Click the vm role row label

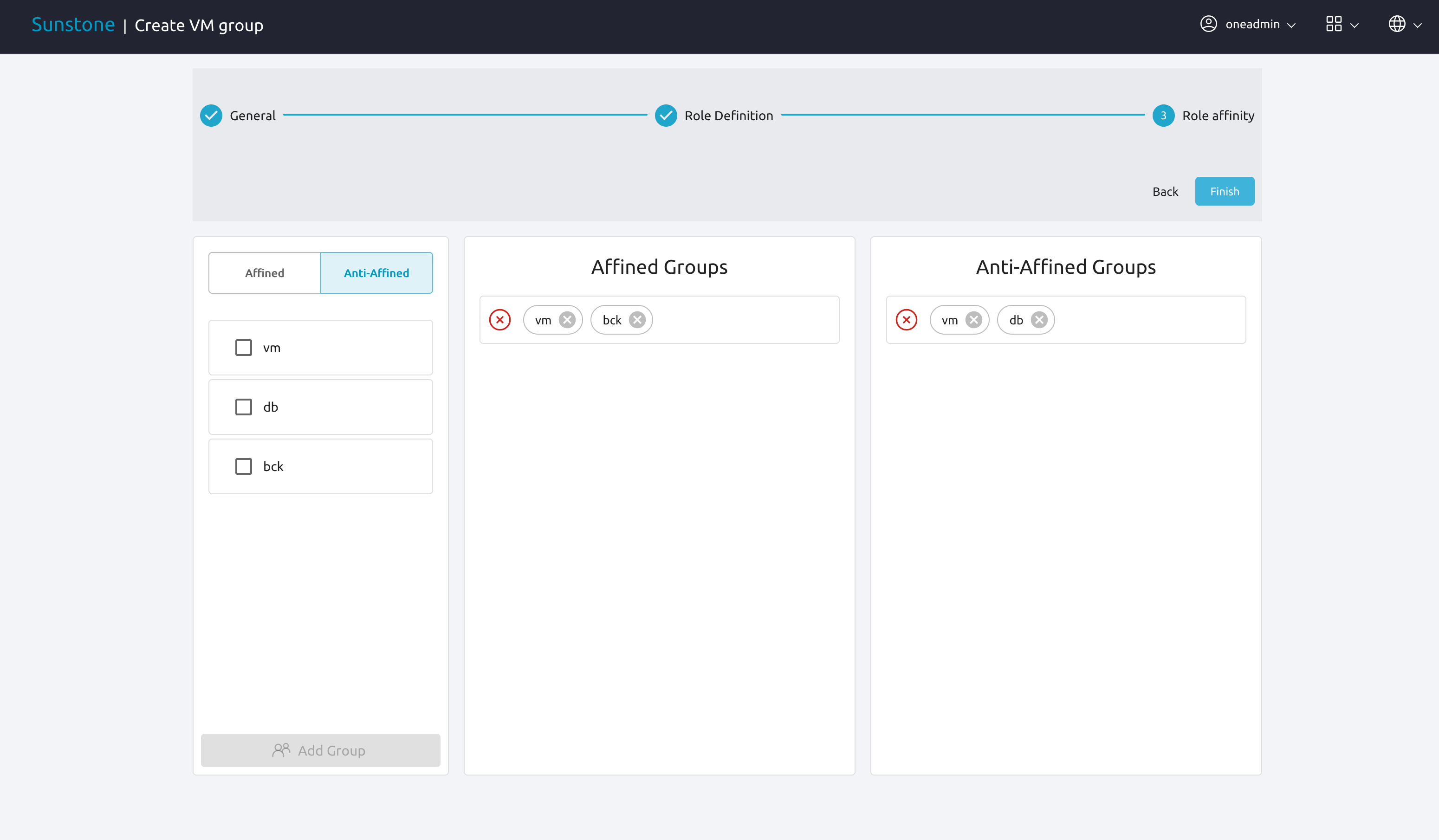coord(272,349)
